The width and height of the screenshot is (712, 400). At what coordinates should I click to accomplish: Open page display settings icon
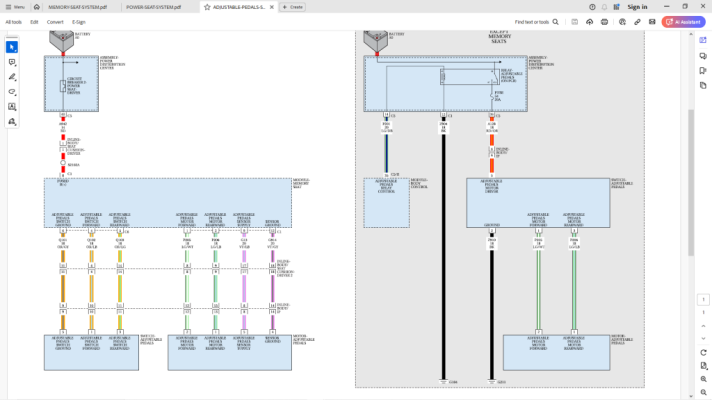(x=703, y=366)
